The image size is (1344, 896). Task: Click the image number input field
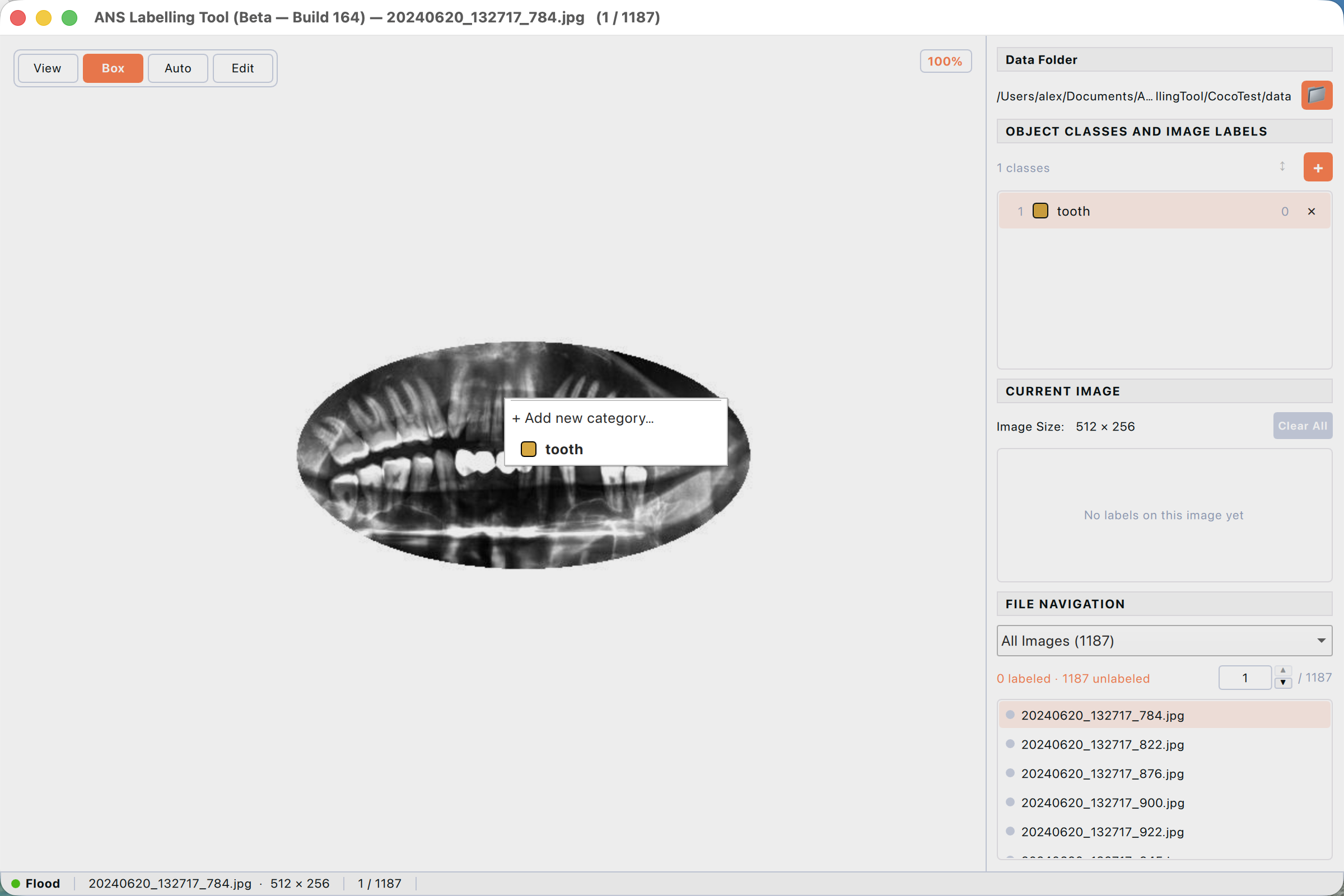click(x=1244, y=678)
